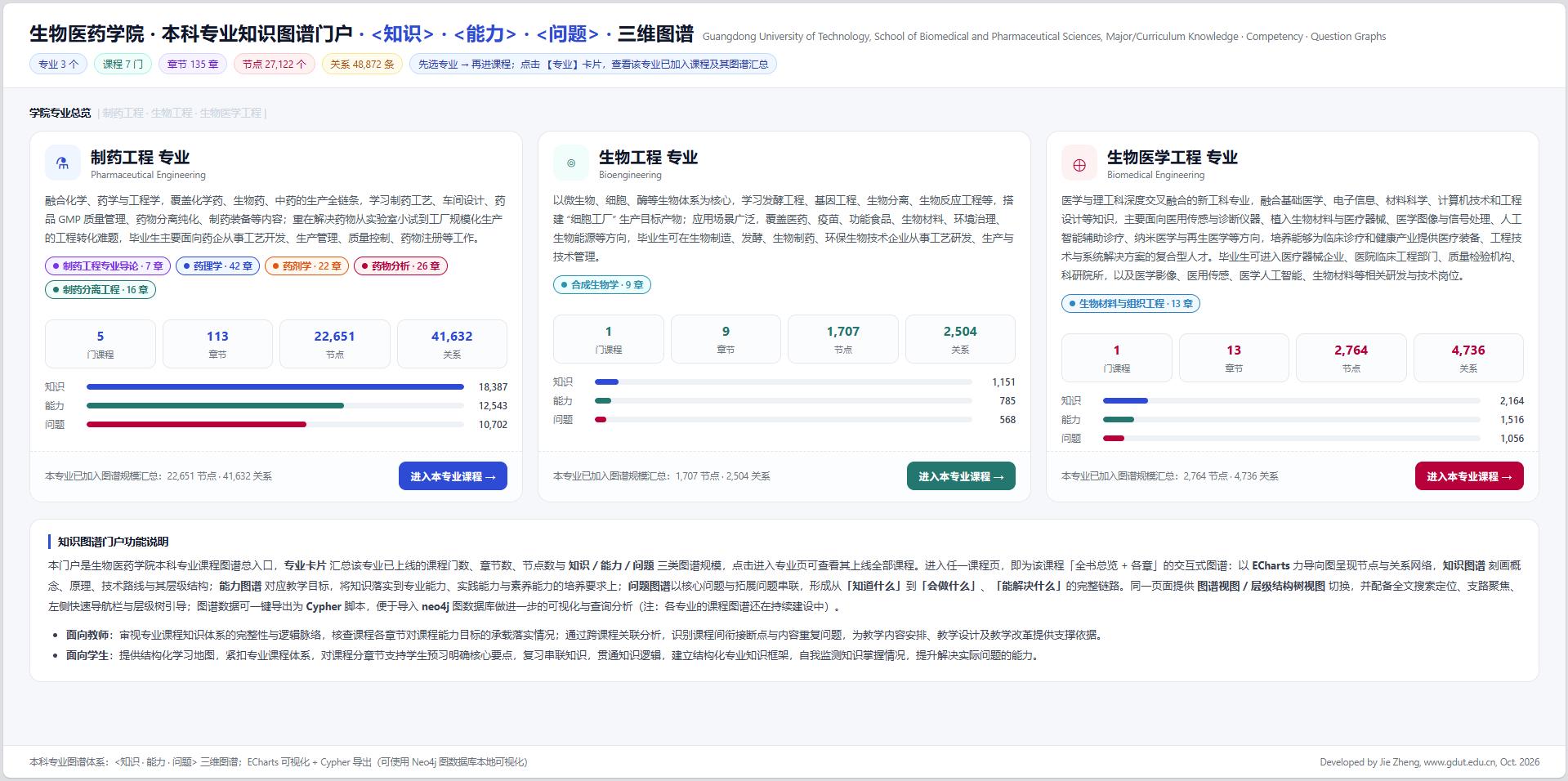The height and width of the screenshot is (781, 1568).
Task: Click the 4,736 关系 stat box
Action: [x=1468, y=358]
